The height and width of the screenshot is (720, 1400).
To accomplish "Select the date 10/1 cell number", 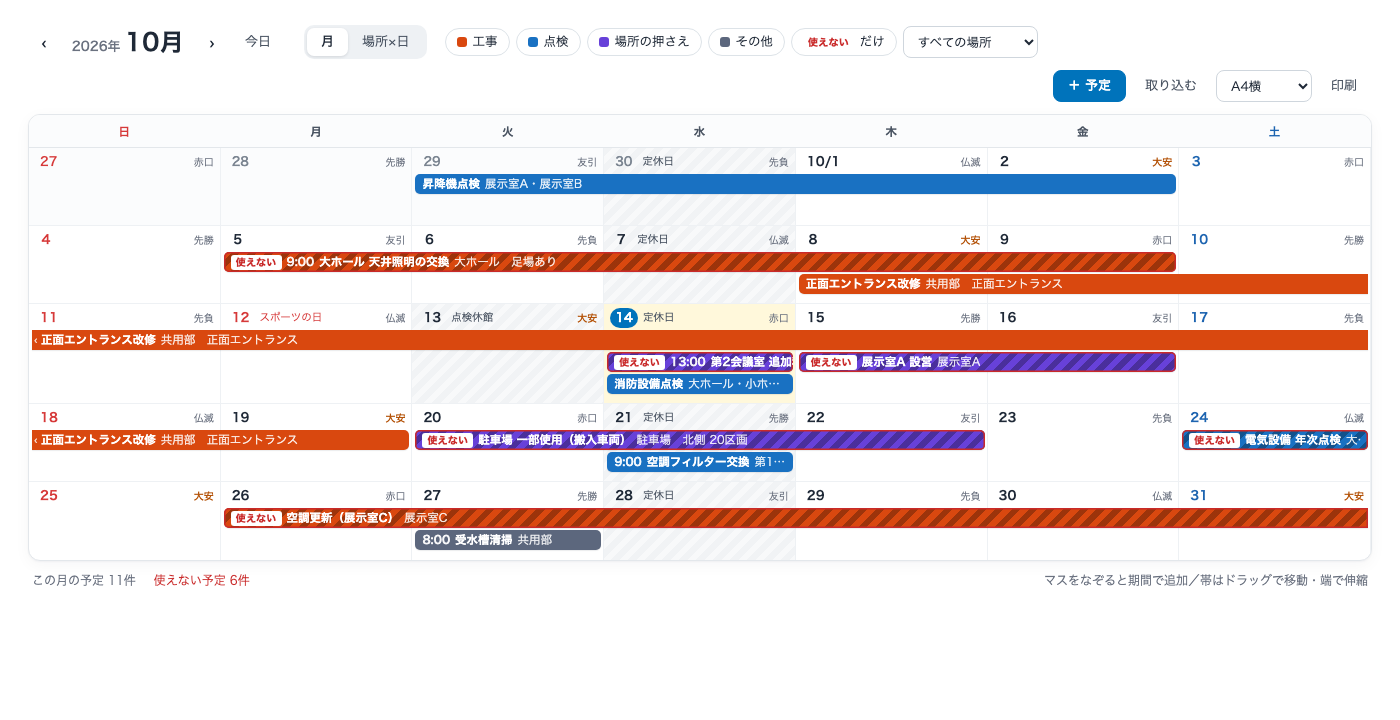I will pos(823,162).
